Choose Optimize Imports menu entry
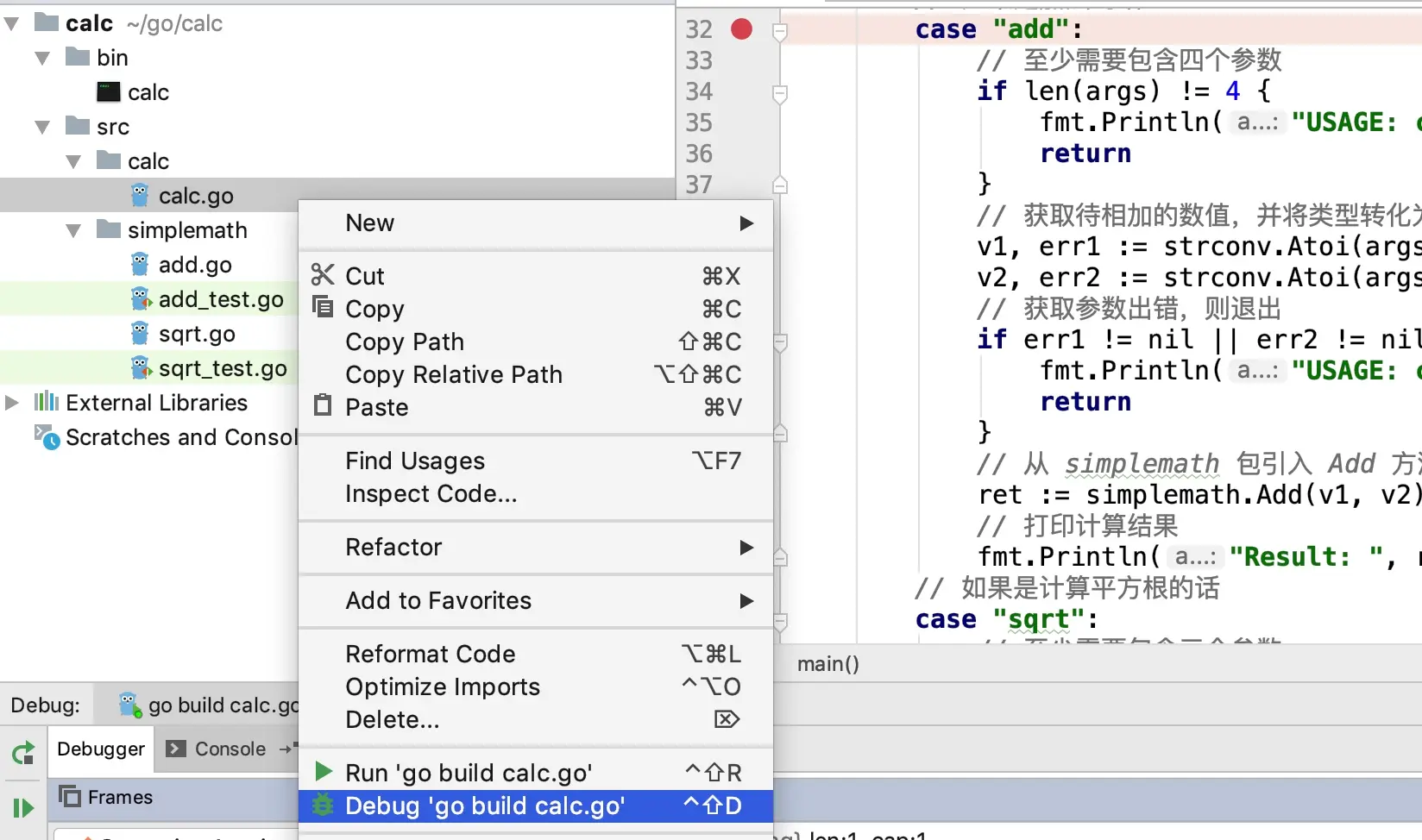Screen dimensions: 1422x840 (535, 687)
